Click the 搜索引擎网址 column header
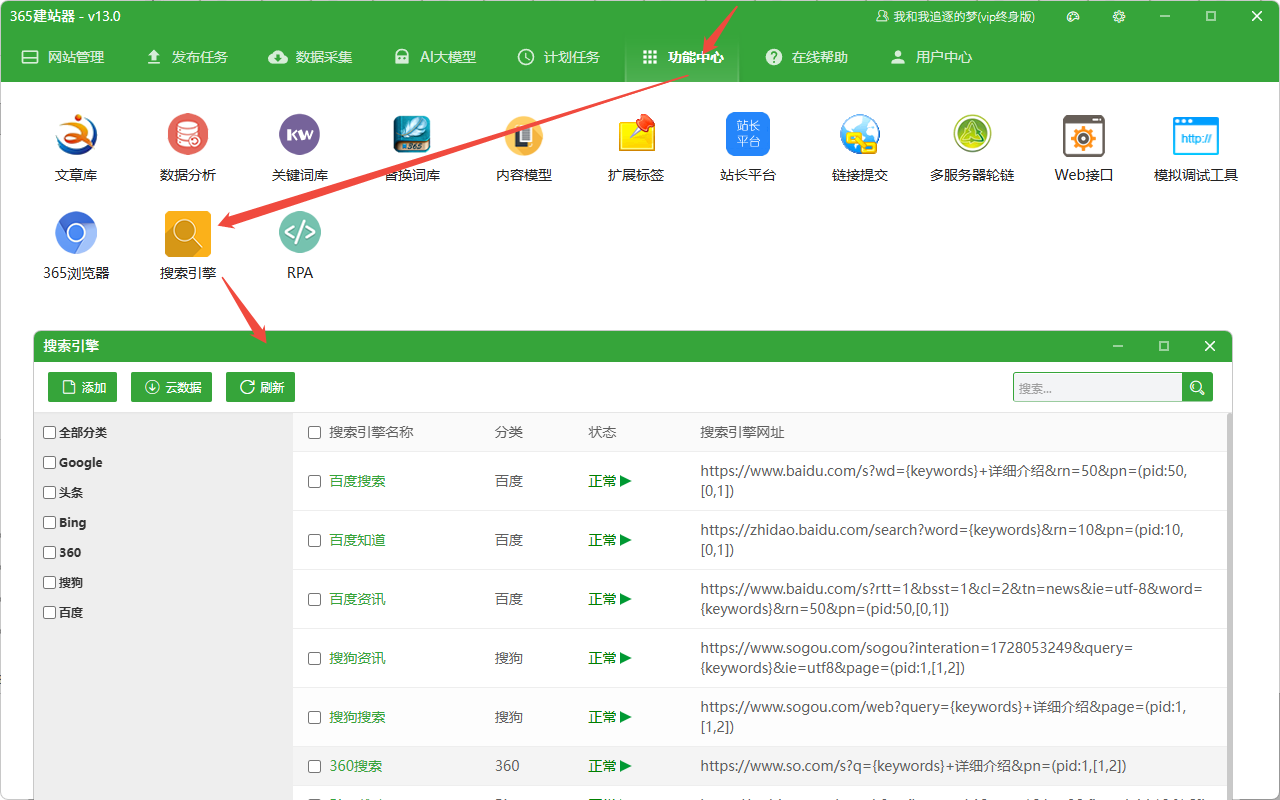This screenshot has height=800, width=1280. tap(742, 432)
